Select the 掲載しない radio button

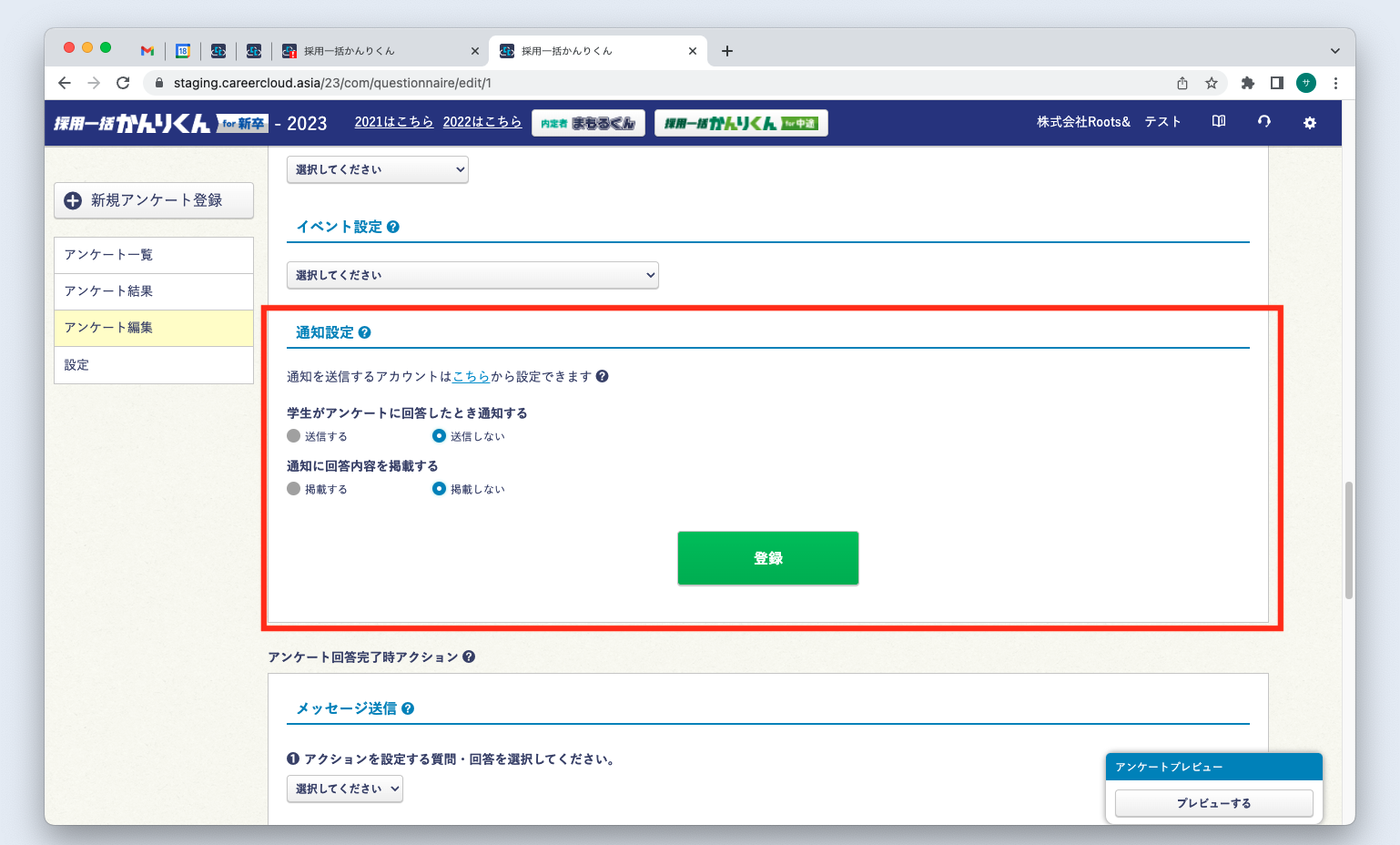tap(440, 489)
